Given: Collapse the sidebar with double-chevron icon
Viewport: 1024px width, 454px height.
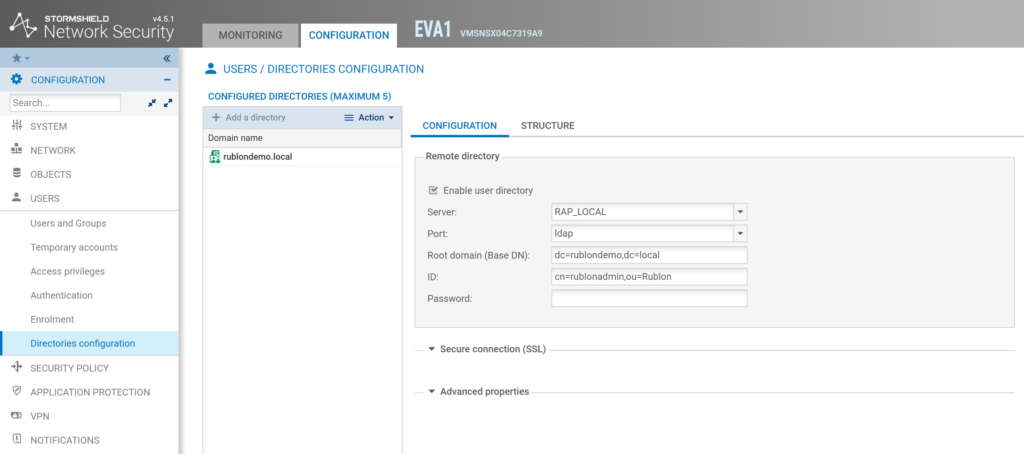Looking at the screenshot, I should [167, 58].
